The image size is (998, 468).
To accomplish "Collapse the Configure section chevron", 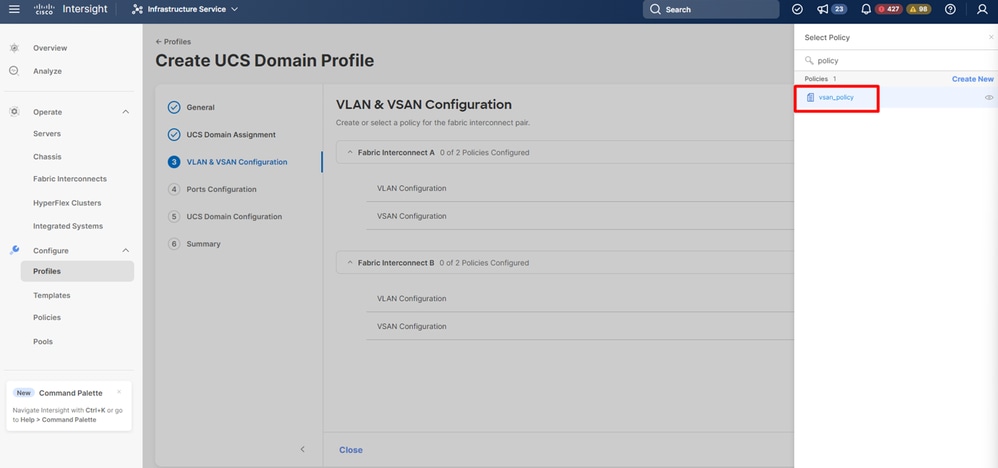I will point(125,250).
